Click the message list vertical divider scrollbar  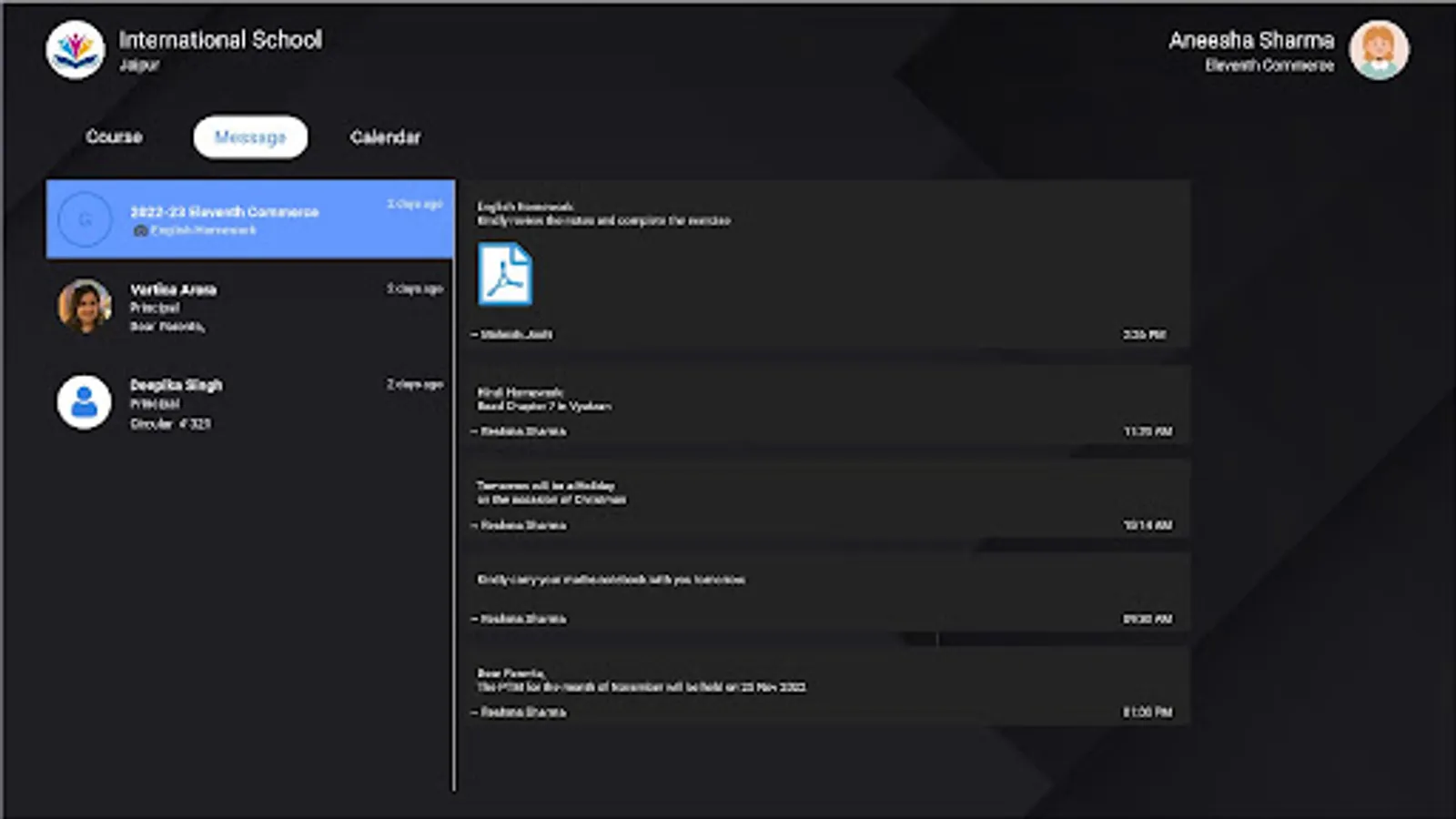click(454, 485)
